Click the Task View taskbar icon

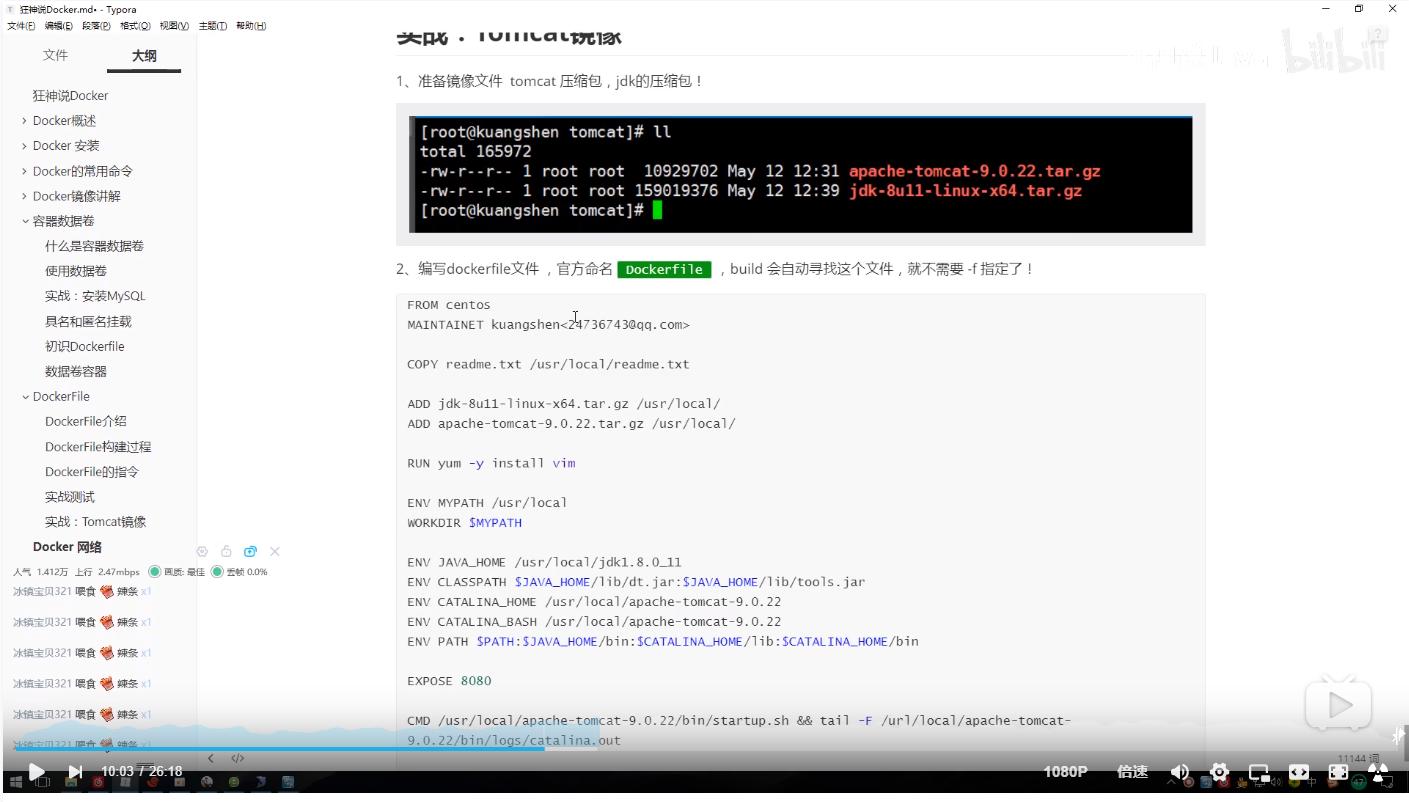(x=43, y=782)
